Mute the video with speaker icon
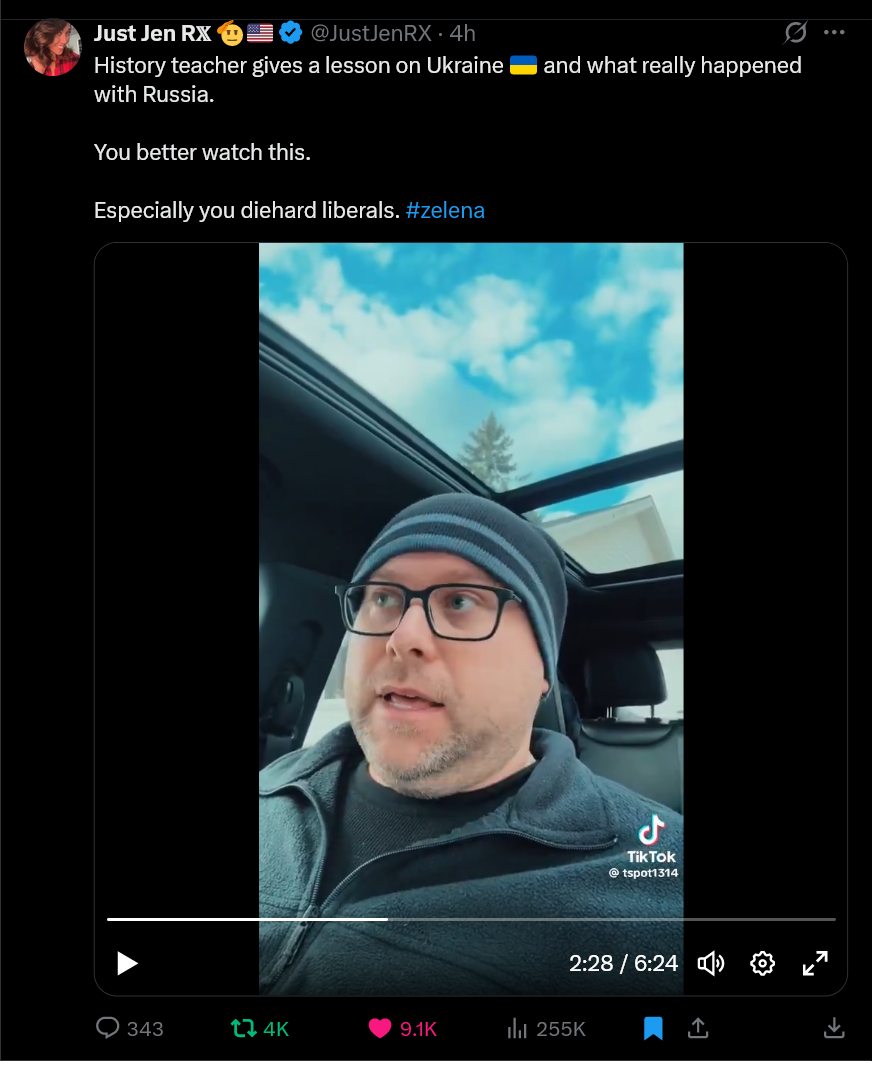Image resolution: width=876 pixels, height=1066 pixels. tap(711, 963)
